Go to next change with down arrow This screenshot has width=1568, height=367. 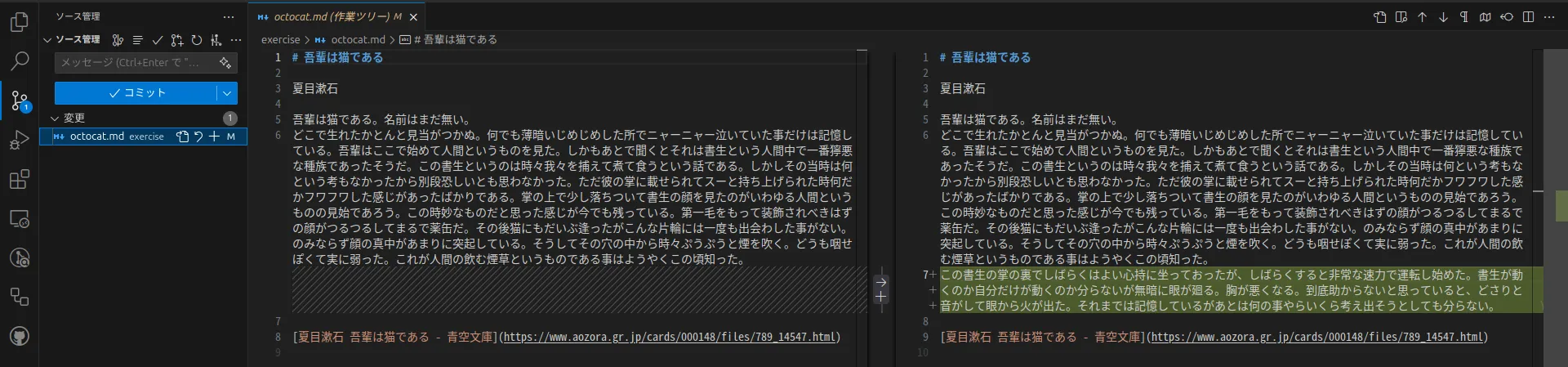[1443, 16]
